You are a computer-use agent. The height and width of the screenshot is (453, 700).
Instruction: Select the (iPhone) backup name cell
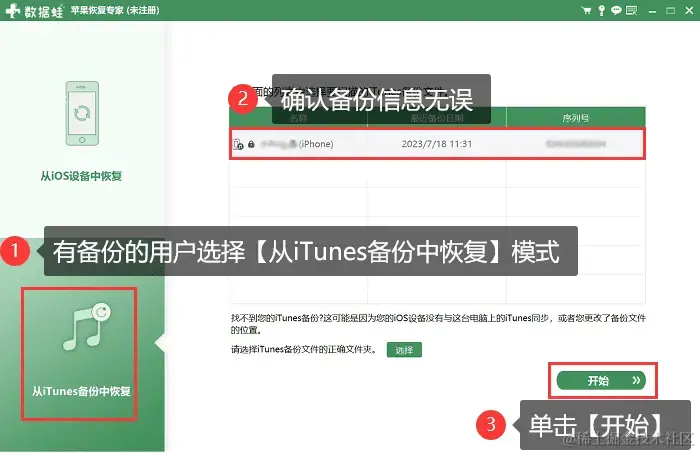(x=298, y=144)
